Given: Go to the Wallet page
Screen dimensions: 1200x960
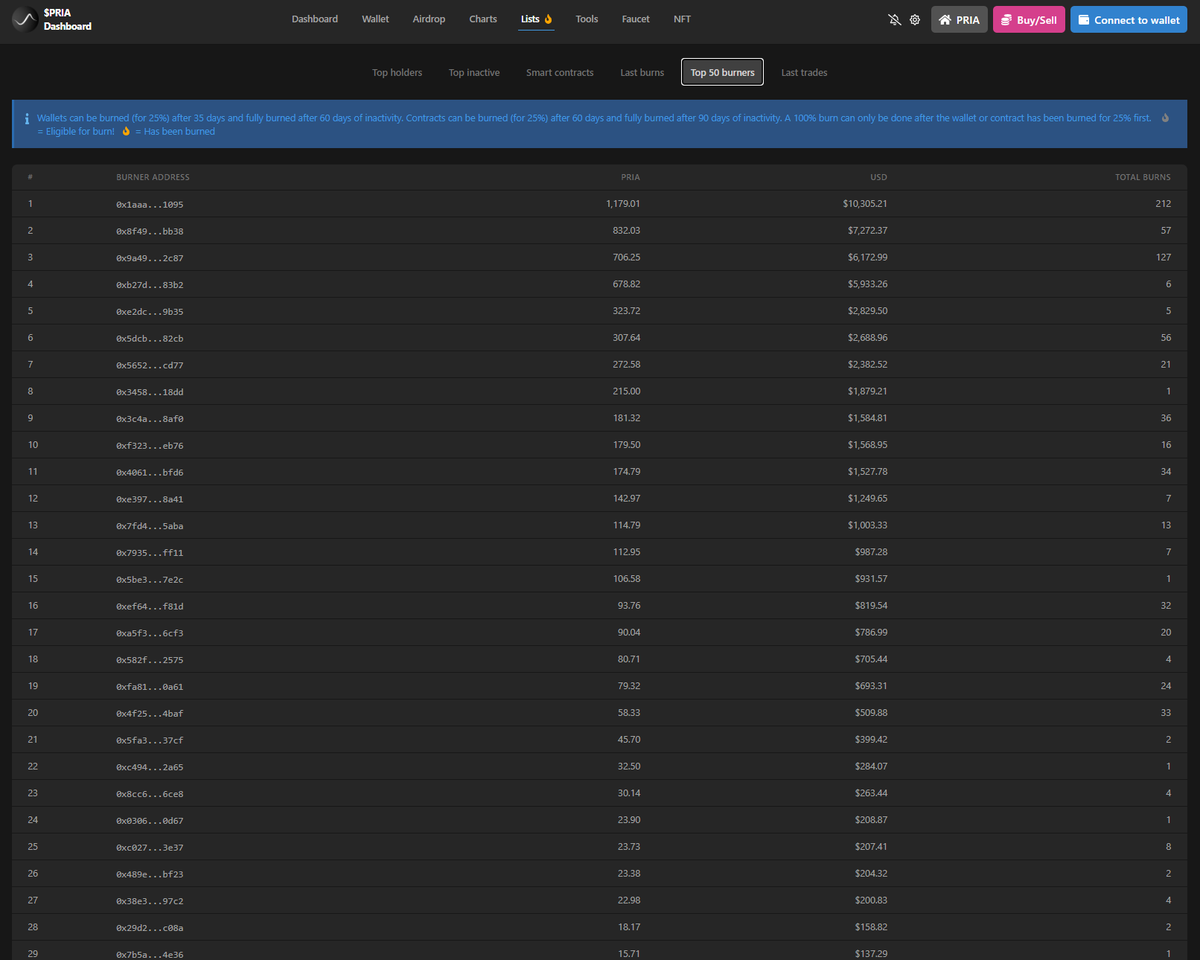Looking at the screenshot, I should (375, 19).
